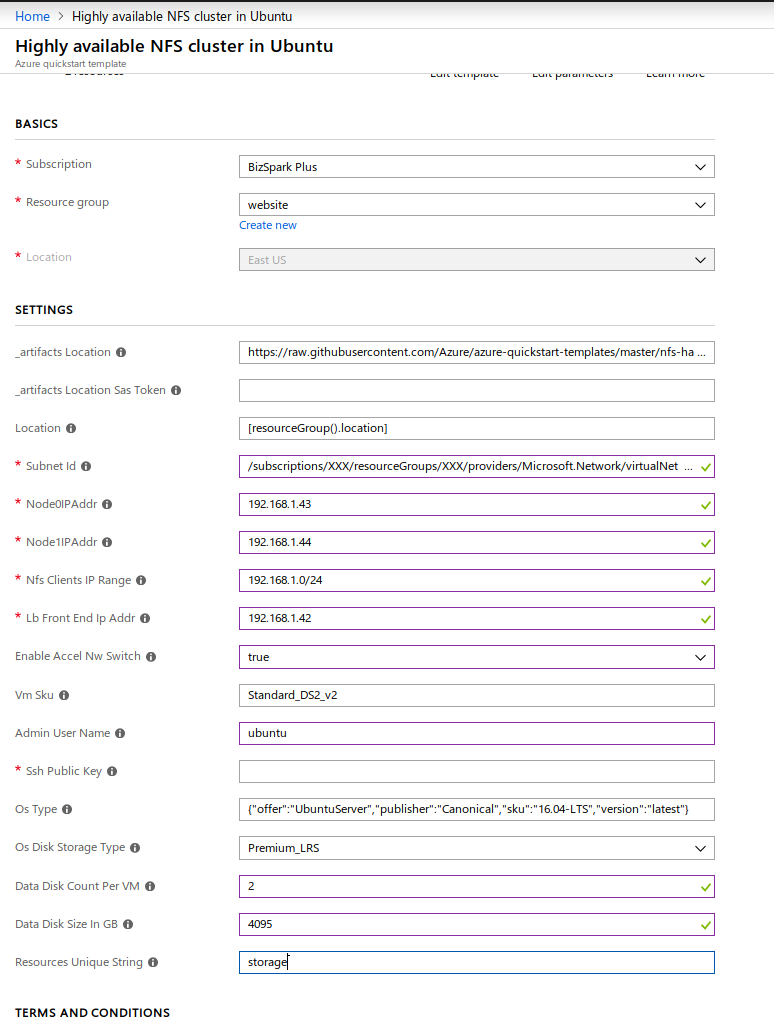The width and height of the screenshot is (774, 1028).
Task: Click info icon for Os Disk Storage Type
Action: click(135, 848)
